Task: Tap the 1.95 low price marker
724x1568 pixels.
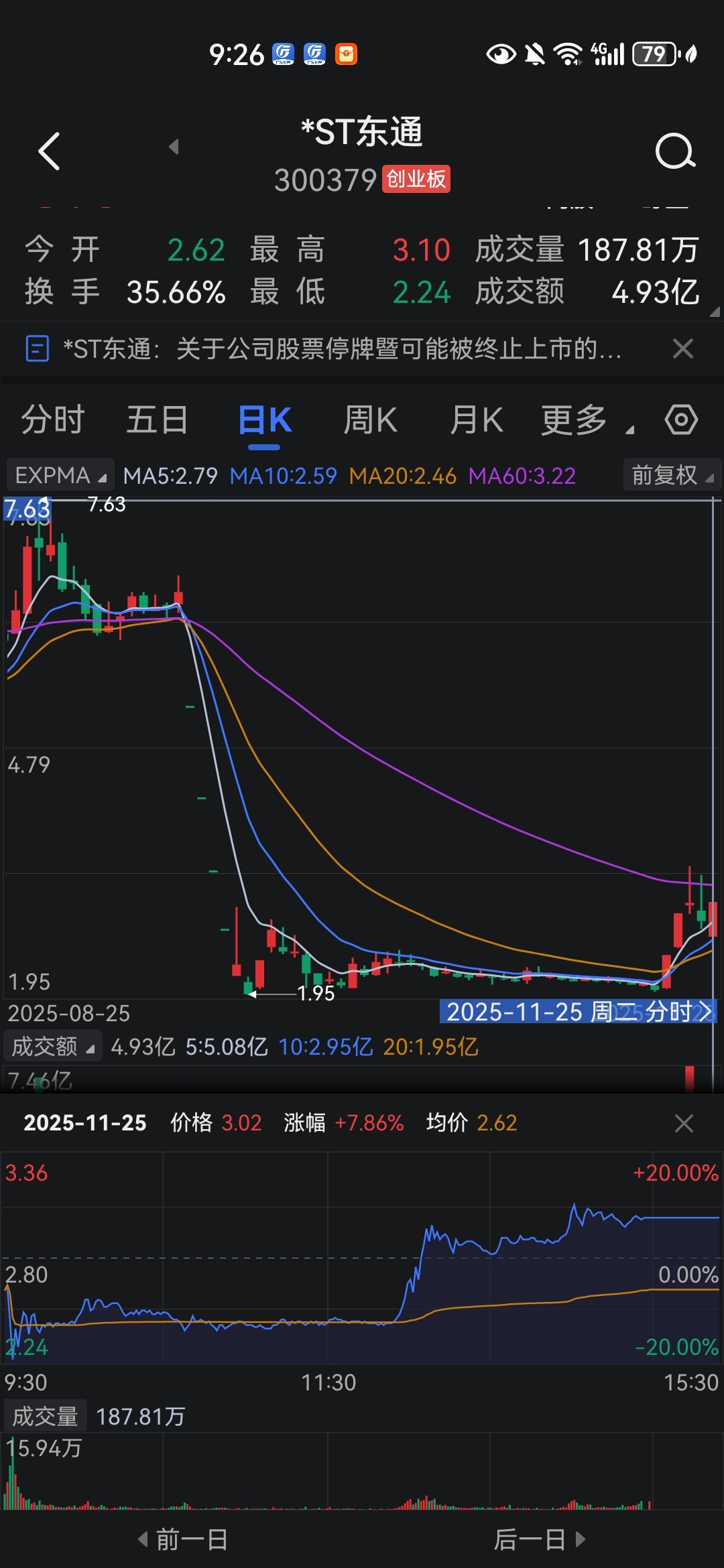Action: [315, 993]
